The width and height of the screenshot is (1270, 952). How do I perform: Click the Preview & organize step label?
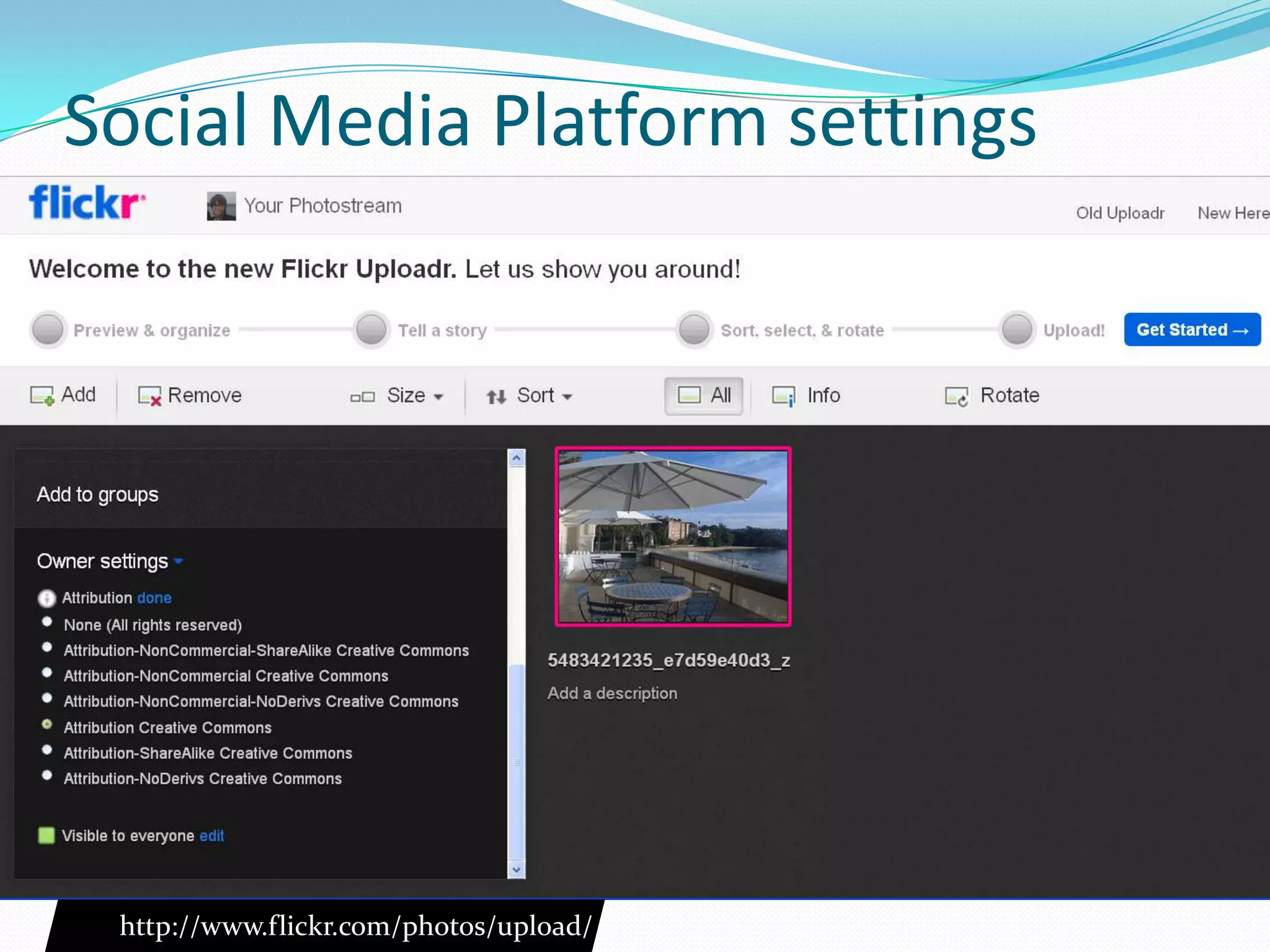pos(152,330)
